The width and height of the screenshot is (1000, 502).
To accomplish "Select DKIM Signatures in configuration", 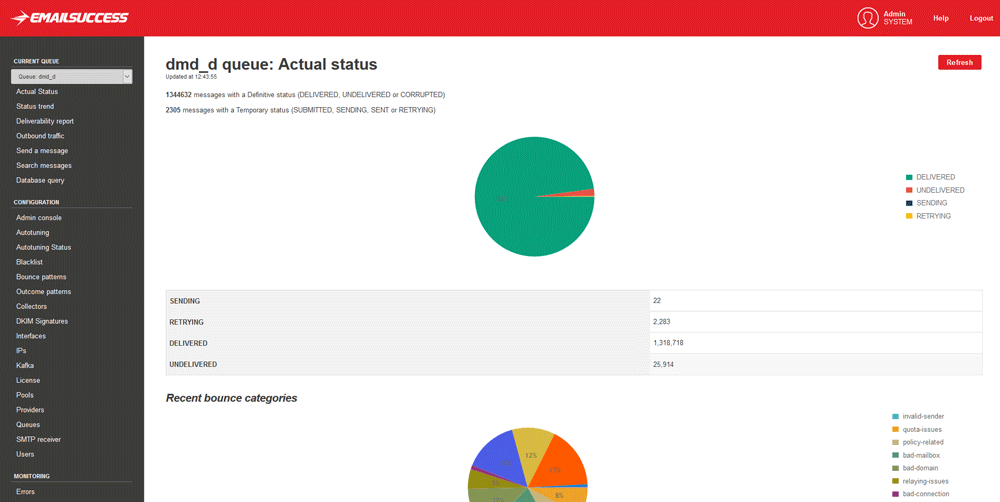I will pyautogui.click(x=42, y=322).
